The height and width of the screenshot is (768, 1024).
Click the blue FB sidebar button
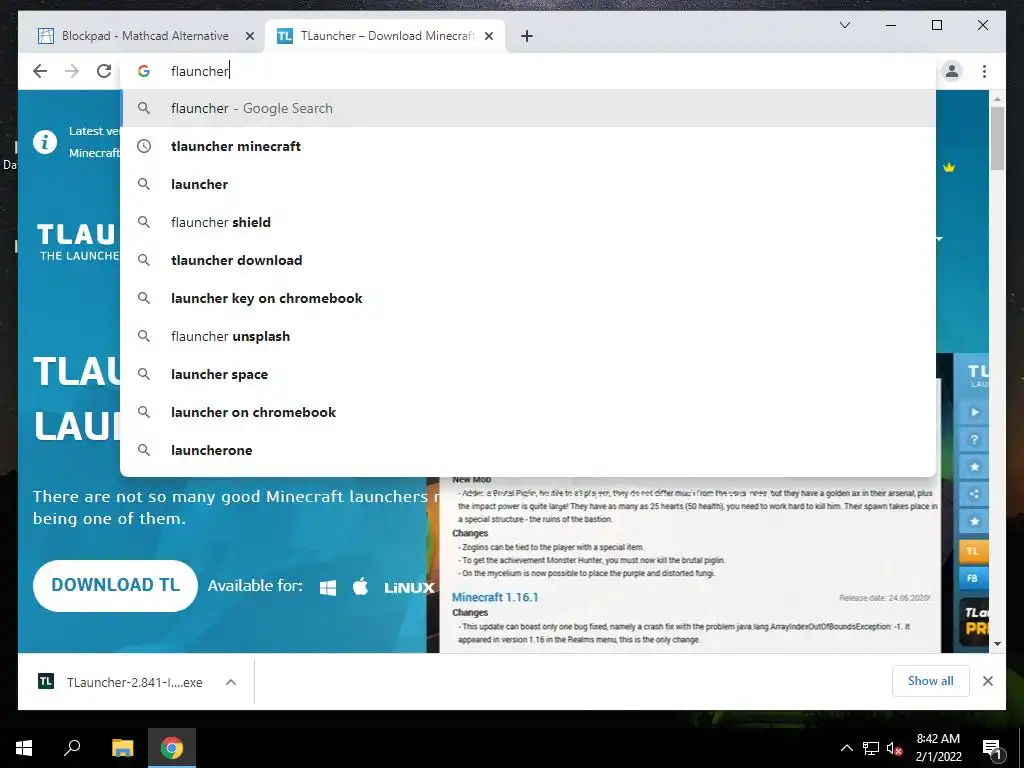tap(973, 579)
